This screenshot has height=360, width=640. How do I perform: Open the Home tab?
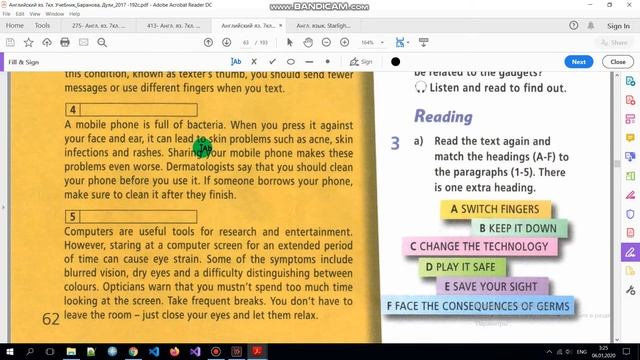pos(15,25)
